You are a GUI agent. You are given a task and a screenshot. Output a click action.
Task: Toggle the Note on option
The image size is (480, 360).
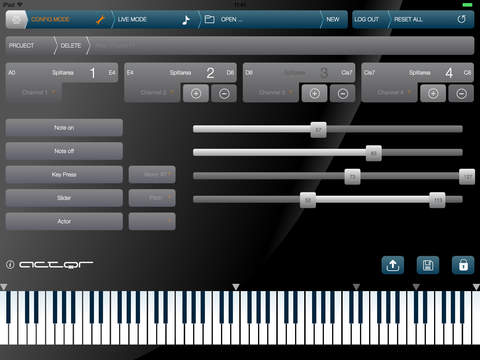click(64, 127)
